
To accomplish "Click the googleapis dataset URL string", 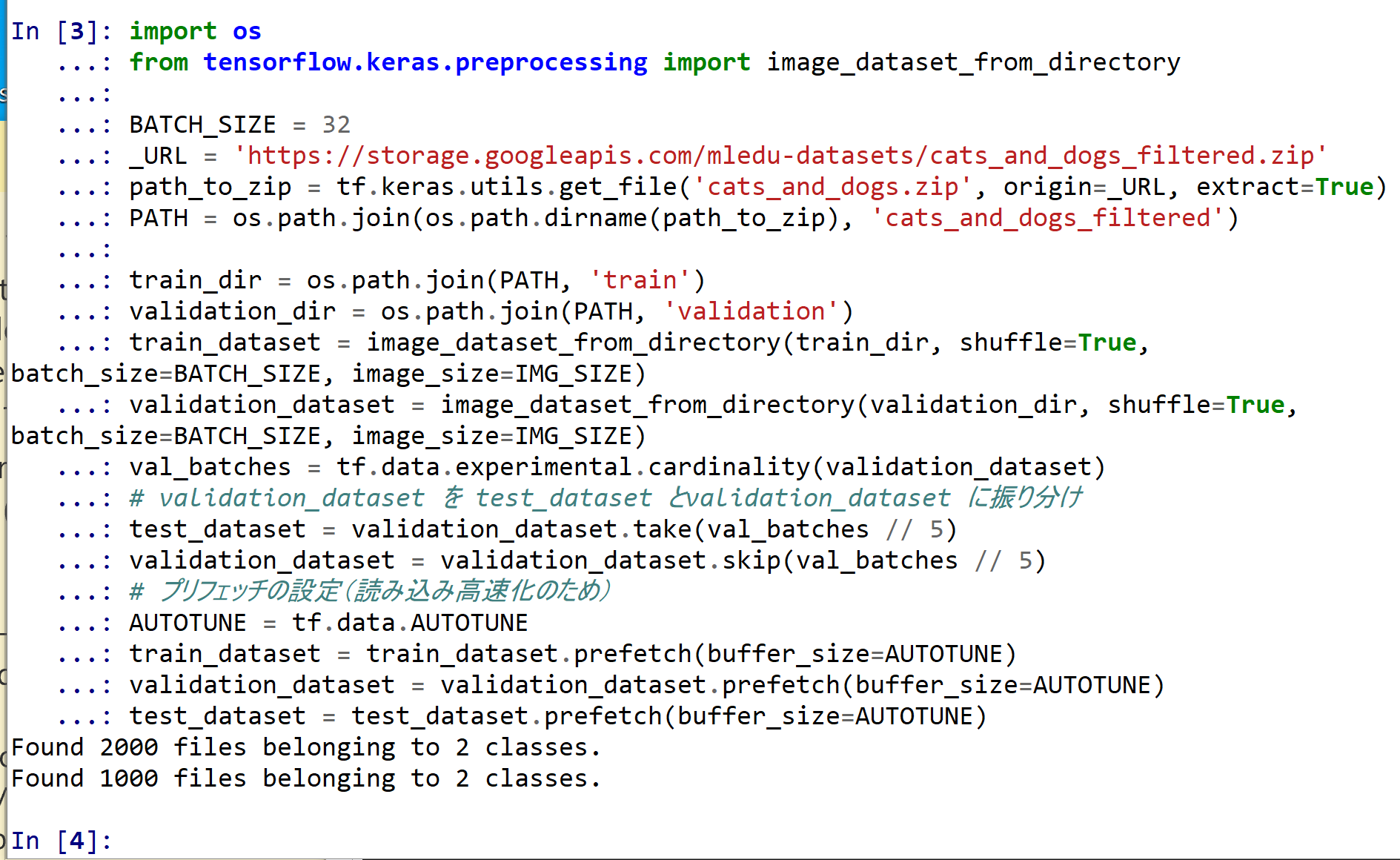I will (x=780, y=156).
